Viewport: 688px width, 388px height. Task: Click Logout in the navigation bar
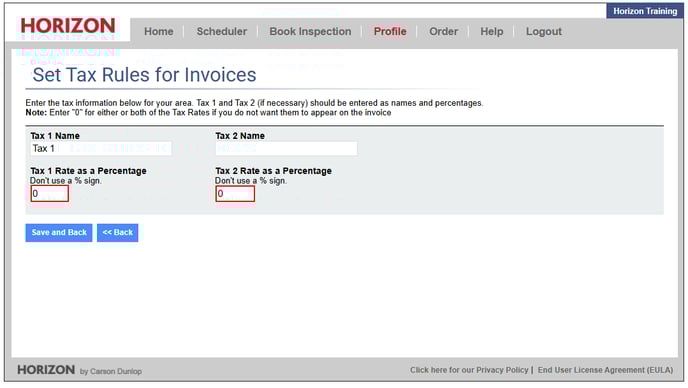544,32
